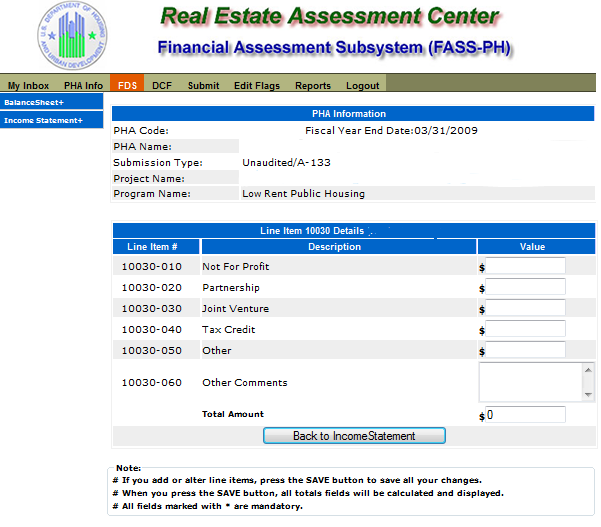Select the Joint Venture value field
The height and width of the screenshot is (527, 601).
[525, 308]
